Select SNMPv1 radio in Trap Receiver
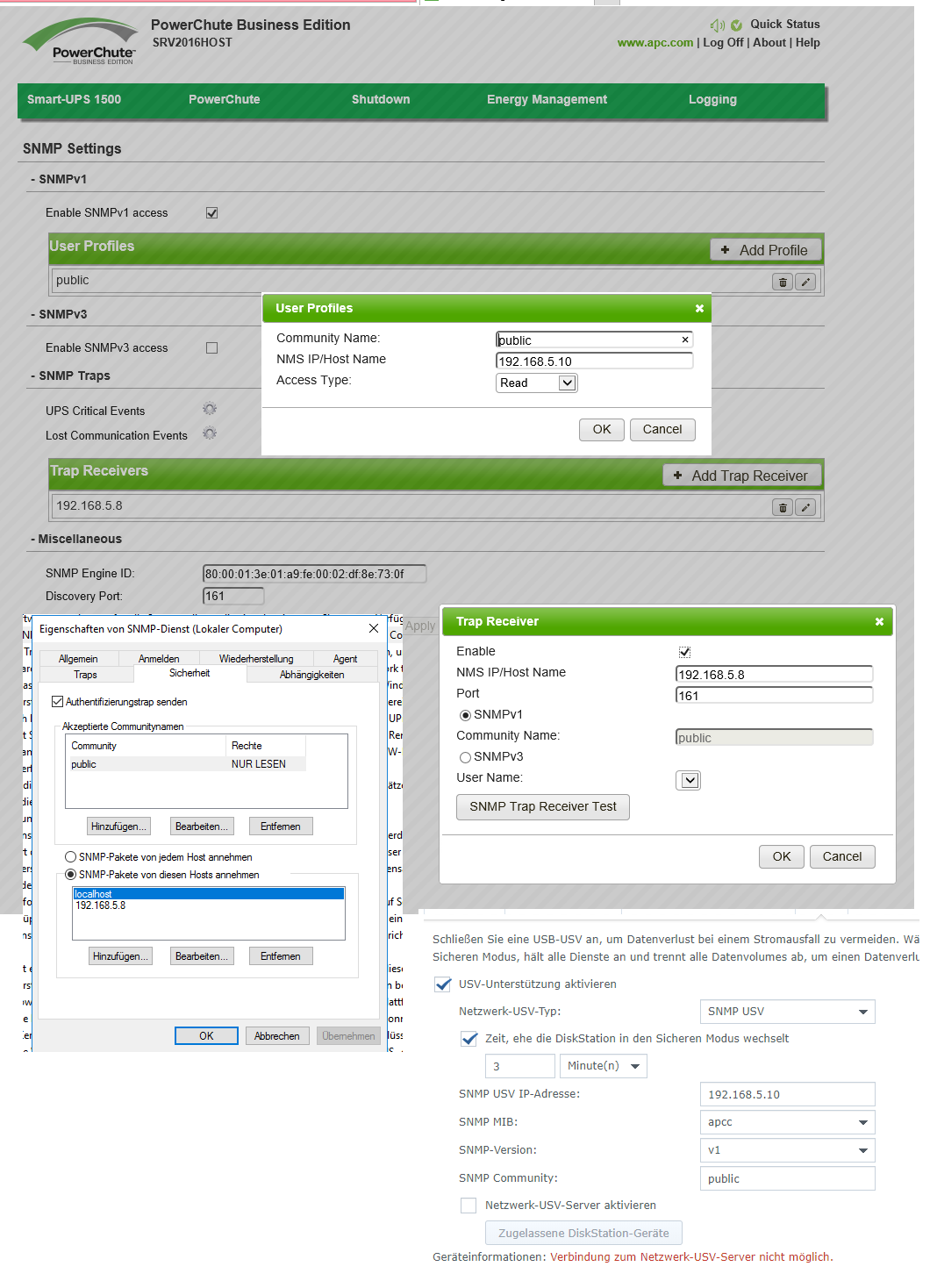The width and height of the screenshot is (937, 1288). (465, 715)
